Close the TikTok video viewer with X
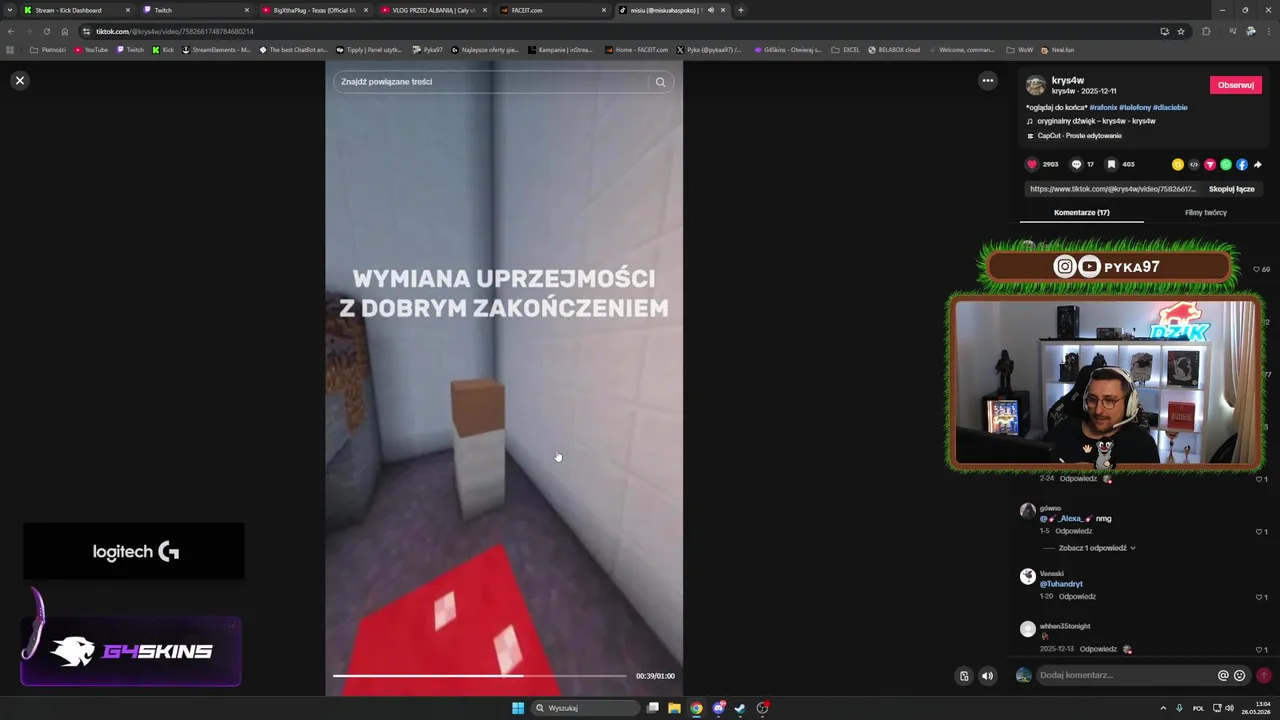Image resolution: width=1280 pixels, height=720 pixels. coord(20,80)
